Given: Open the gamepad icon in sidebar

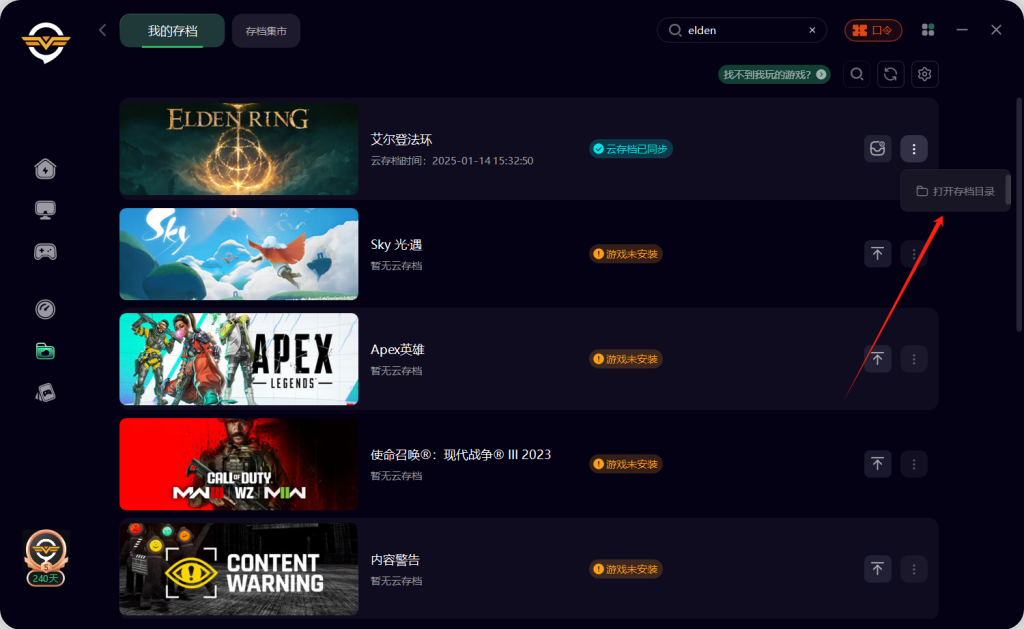Looking at the screenshot, I should 45,251.
